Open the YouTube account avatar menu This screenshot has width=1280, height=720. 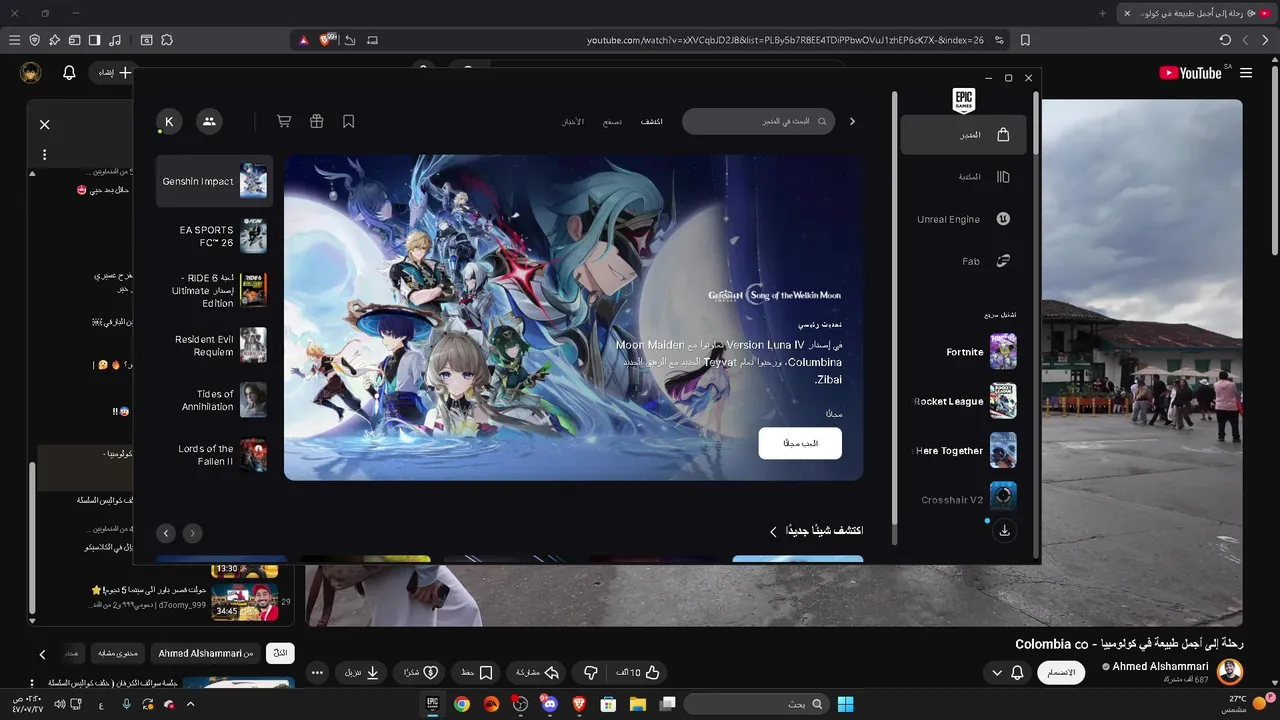30,73
